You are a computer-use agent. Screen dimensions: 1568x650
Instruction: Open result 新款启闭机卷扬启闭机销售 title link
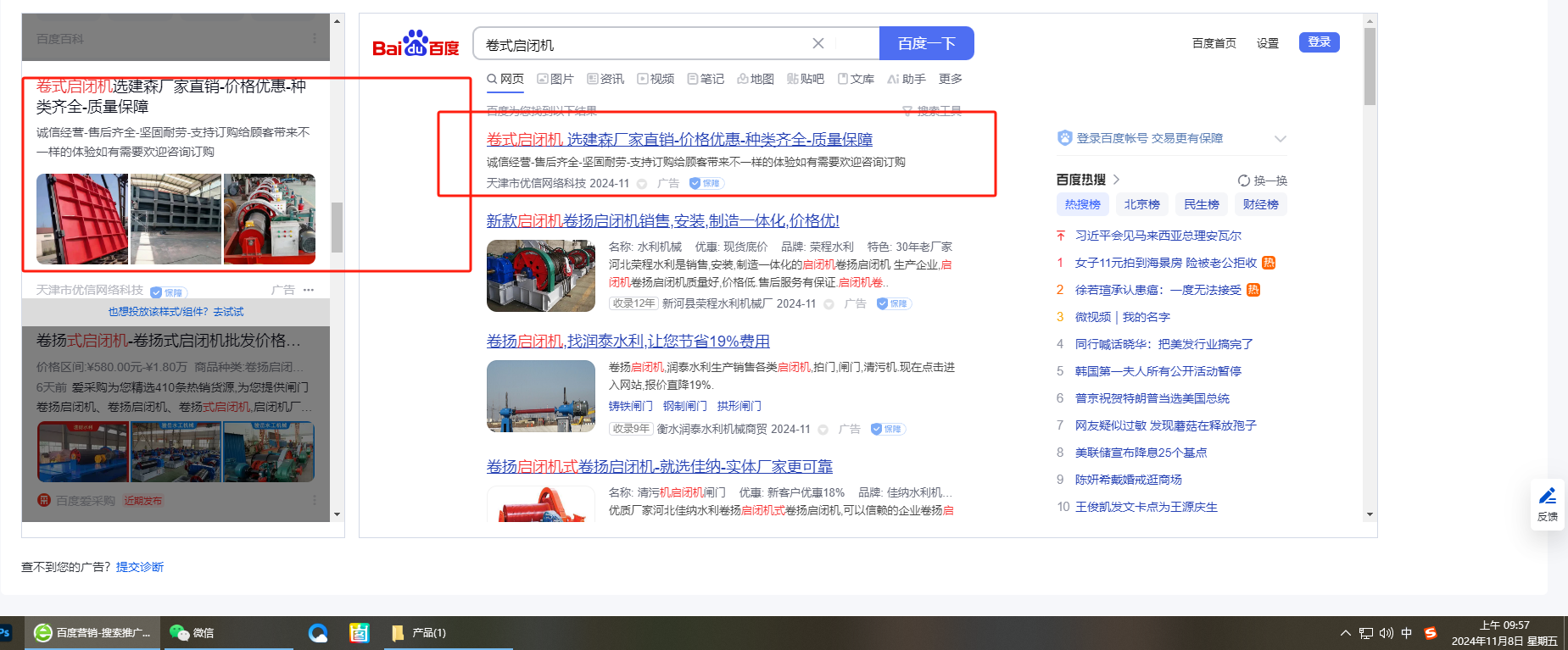[x=663, y=220]
